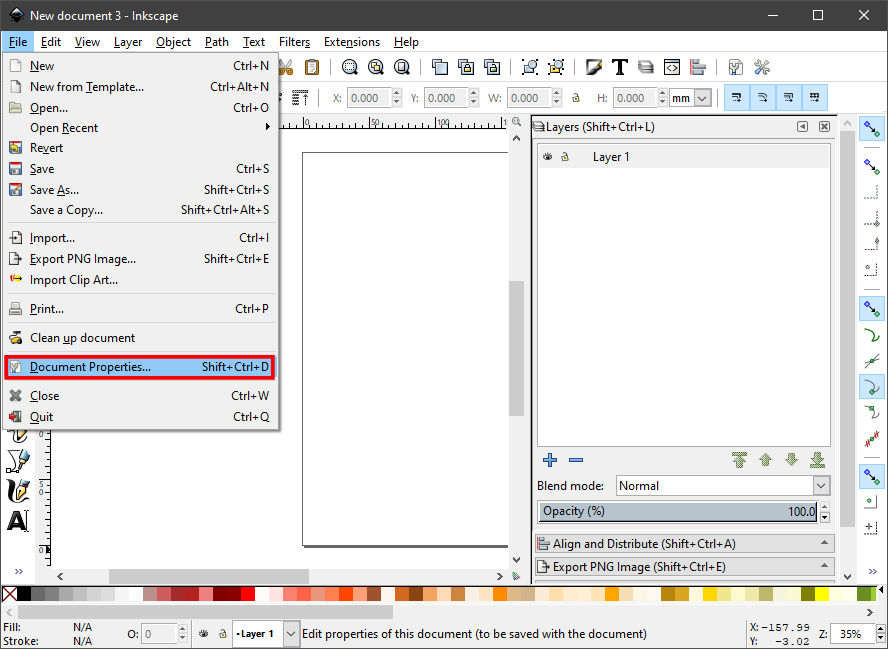This screenshot has width=888, height=649.
Task: Open the XML editor from the toolbar
Action: point(672,68)
